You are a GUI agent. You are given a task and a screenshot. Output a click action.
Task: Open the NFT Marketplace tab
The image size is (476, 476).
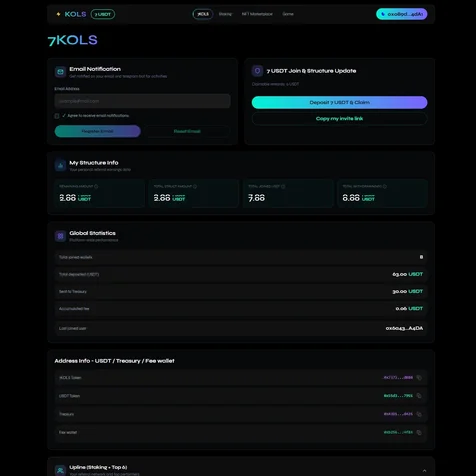tap(257, 14)
